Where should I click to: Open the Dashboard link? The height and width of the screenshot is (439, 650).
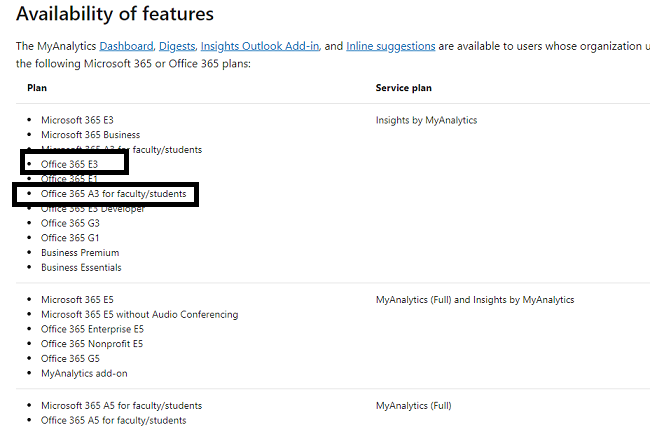pyautogui.click(x=126, y=46)
